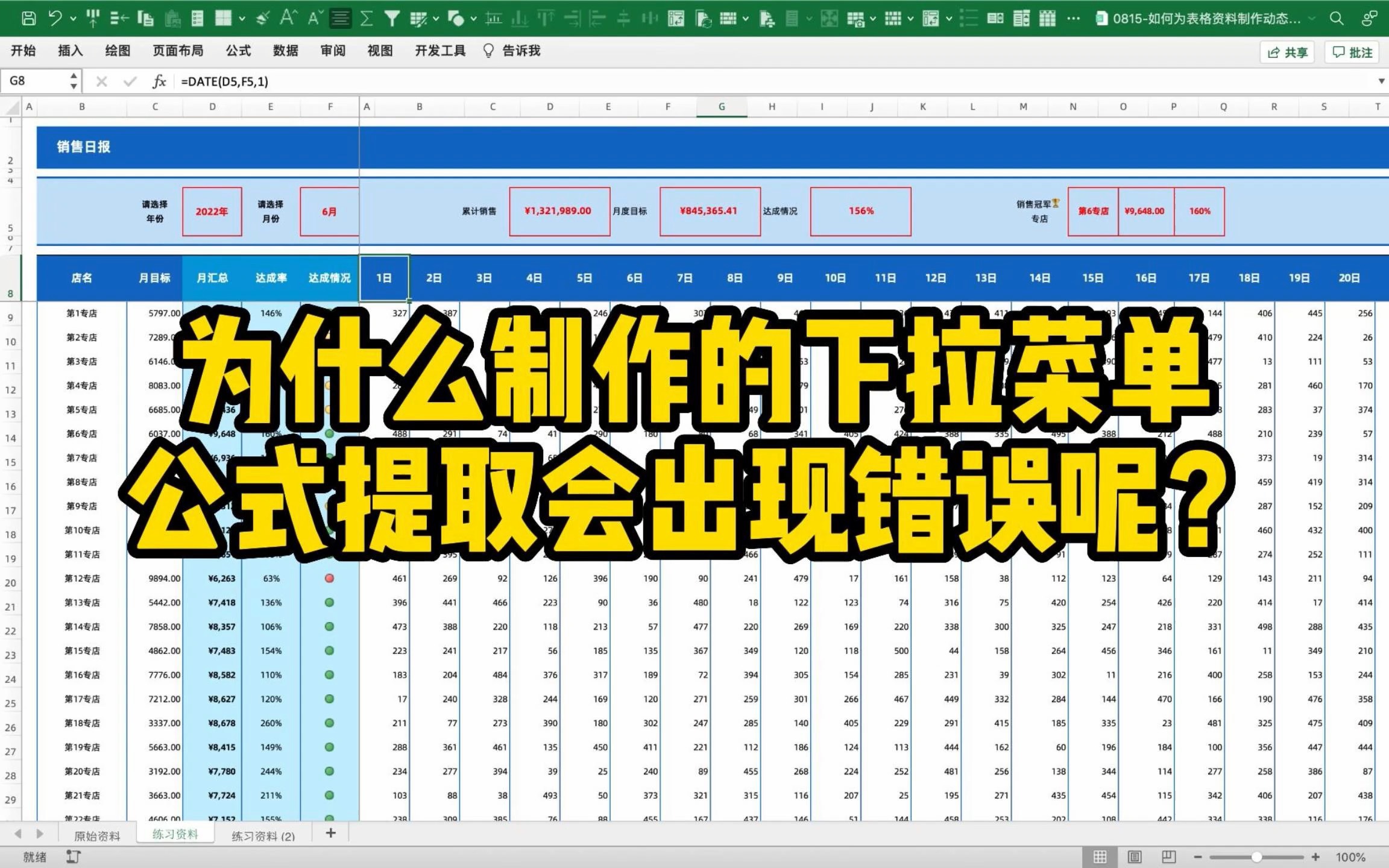1389x868 pixels.
Task: Switch to the 原始资料 sheet tab
Action: pyautogui.click(x=97, y=835)
